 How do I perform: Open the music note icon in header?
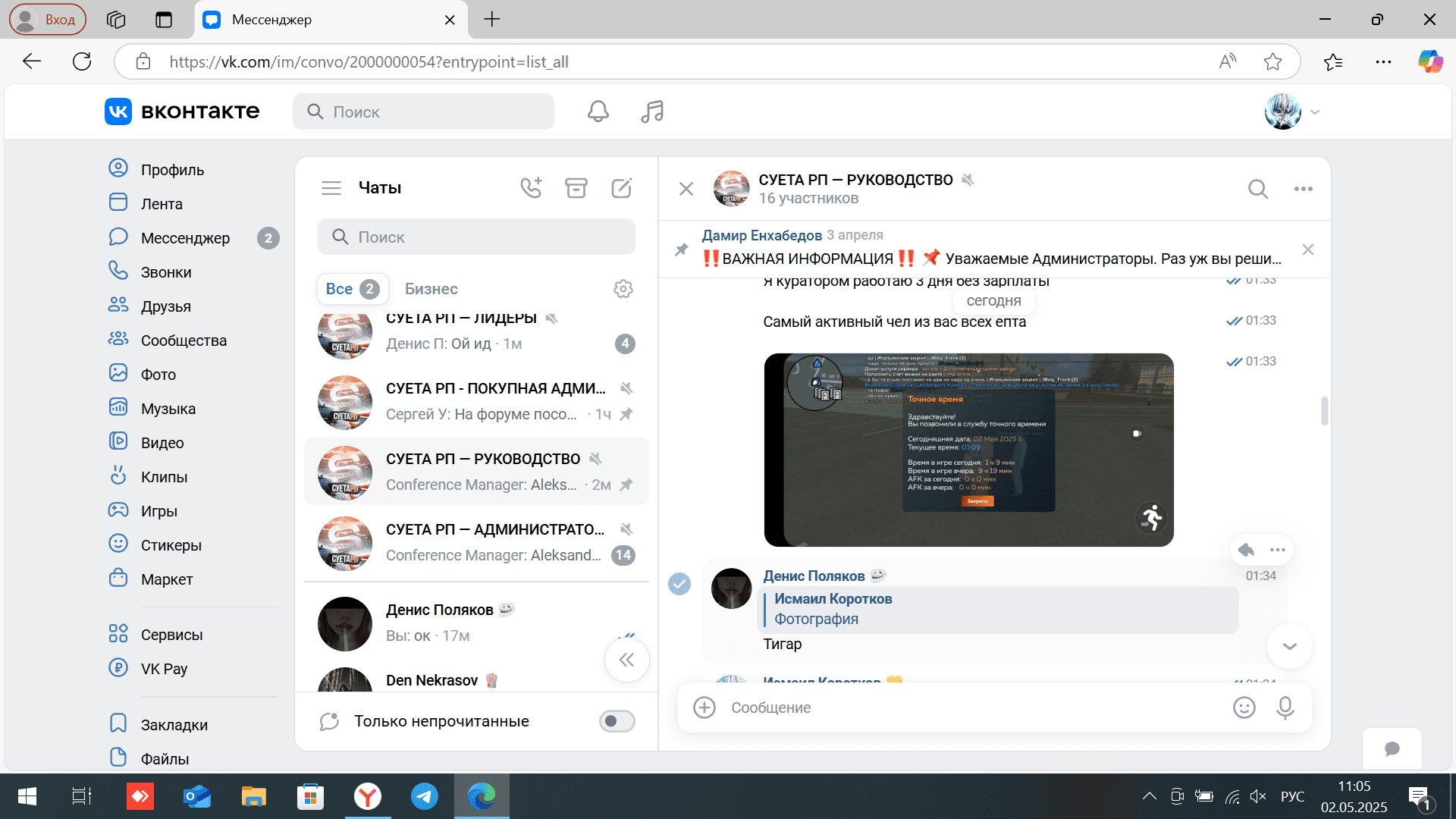[x=652, y=111]
